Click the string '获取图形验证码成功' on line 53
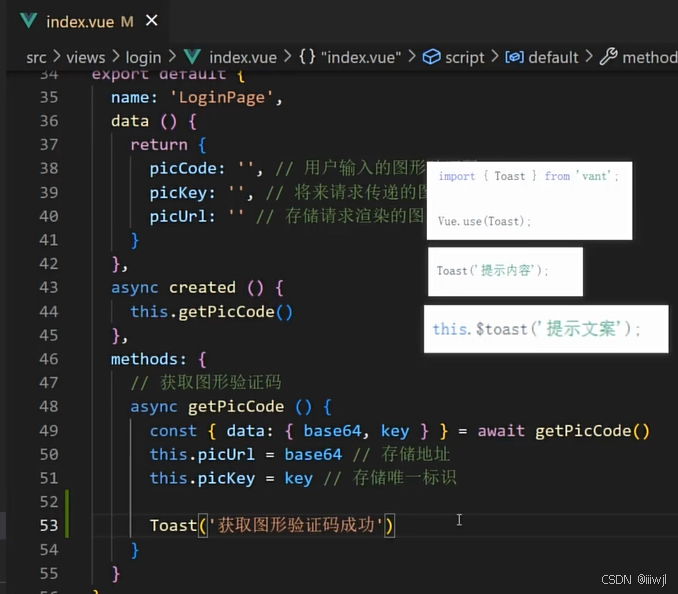The height and width of the screenshot is (594, 678). coord(296,525)
